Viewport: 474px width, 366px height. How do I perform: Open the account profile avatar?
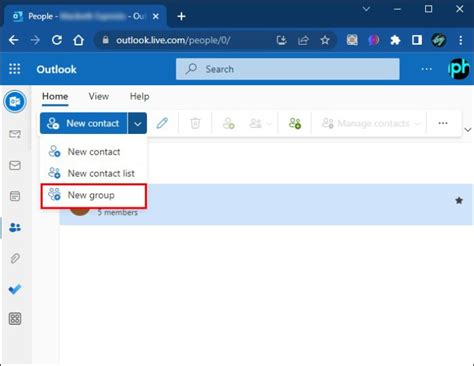[x=459, y=69]
